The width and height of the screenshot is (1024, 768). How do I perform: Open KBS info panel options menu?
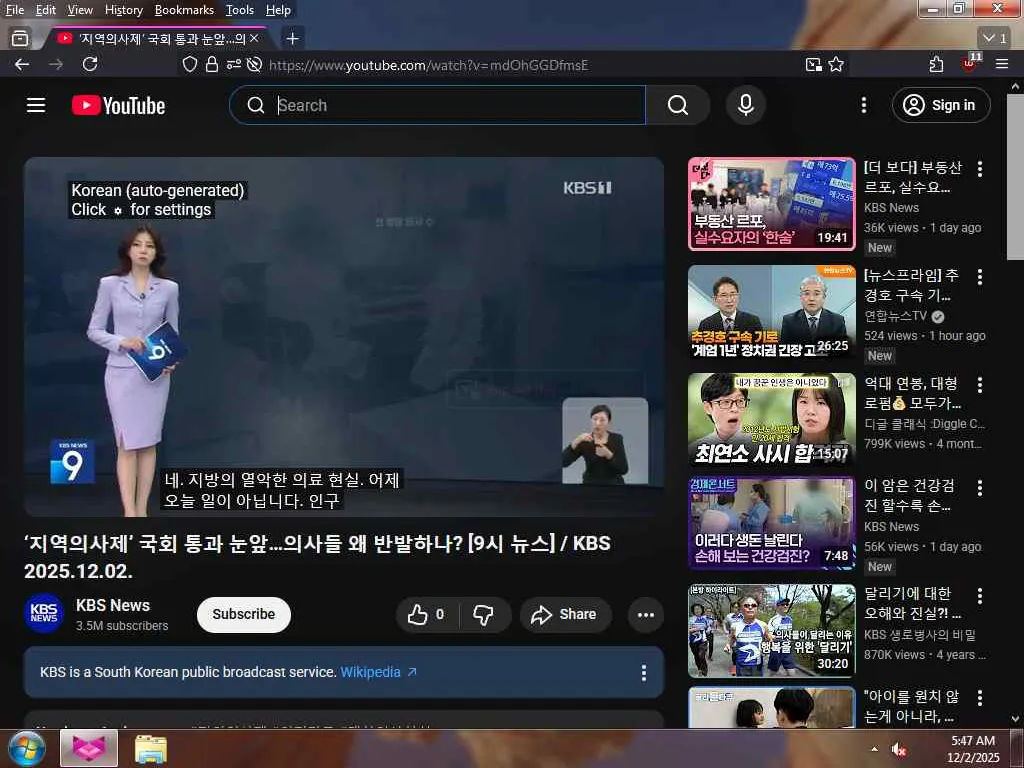644,673
